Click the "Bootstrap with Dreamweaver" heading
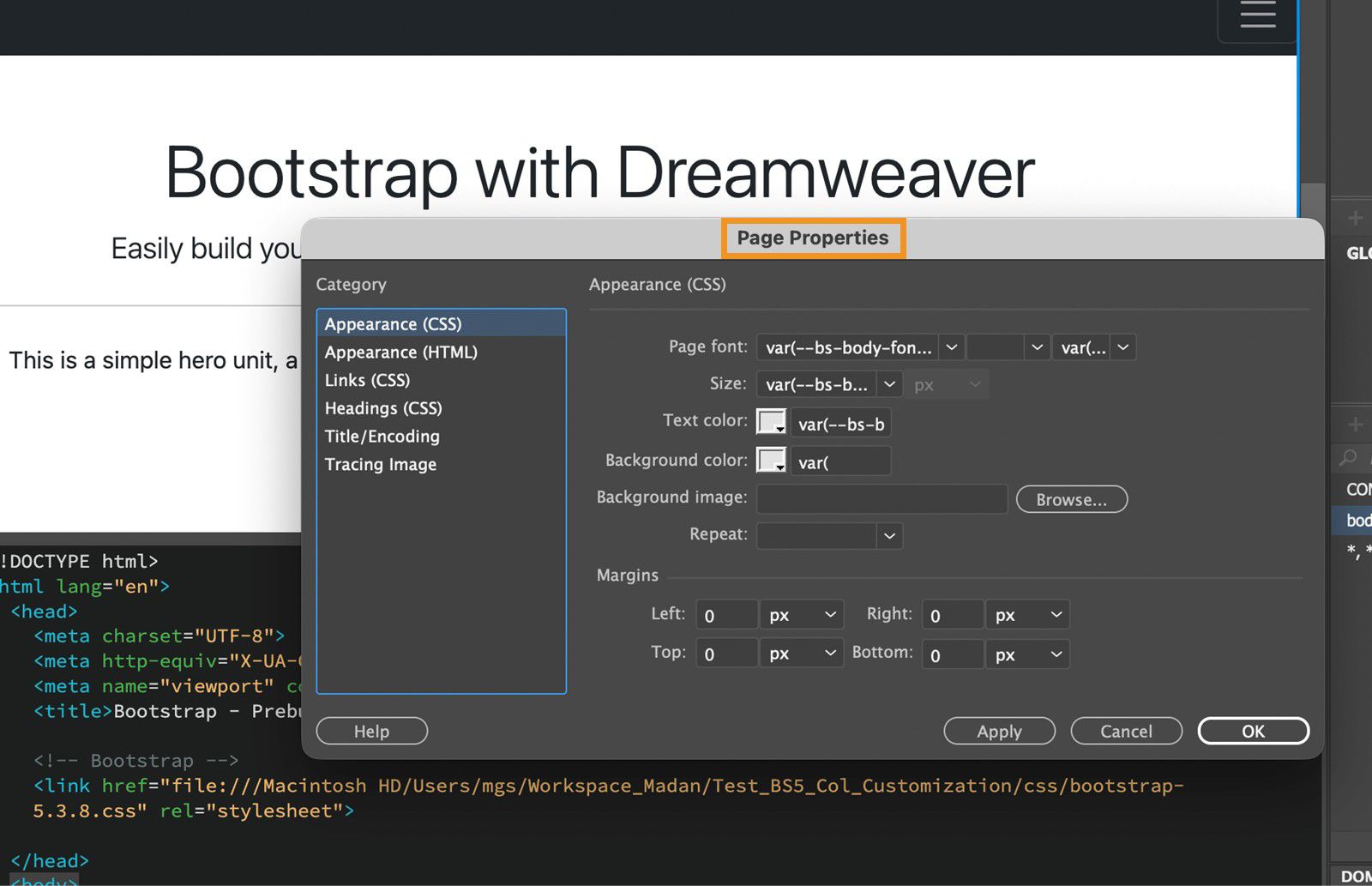Viewport: 1372px width, 886px height. point(600,172)
